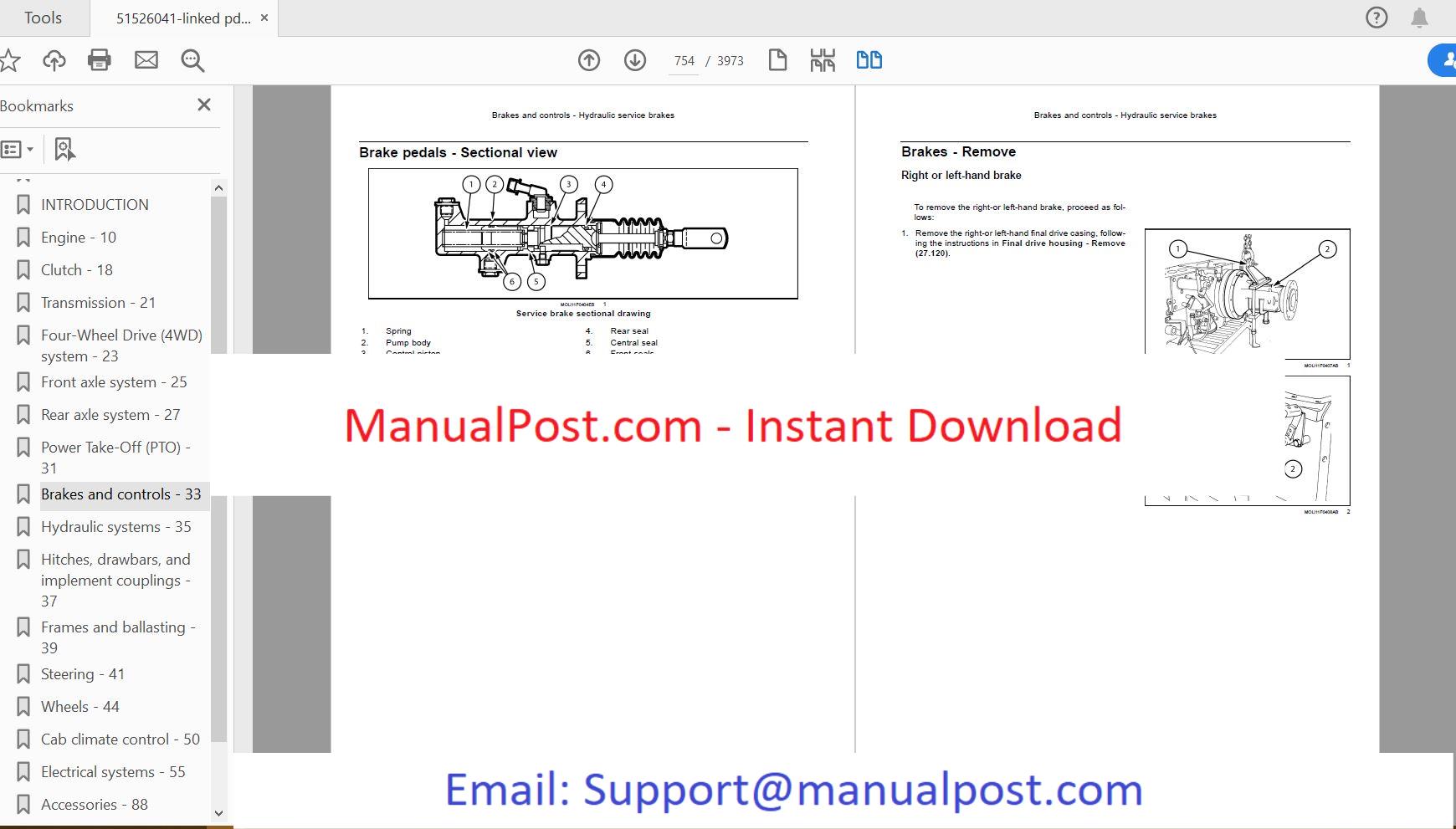The width and height of the screenshot is (1456, 829).
Task: Click the print icon in toolbar
Action: click(x=100, y=60)
